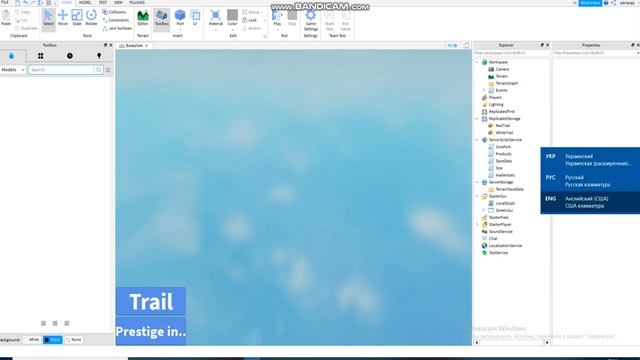Open the UI insert tool
Viewport: 640px width, 360px height.
coord(195,18)
